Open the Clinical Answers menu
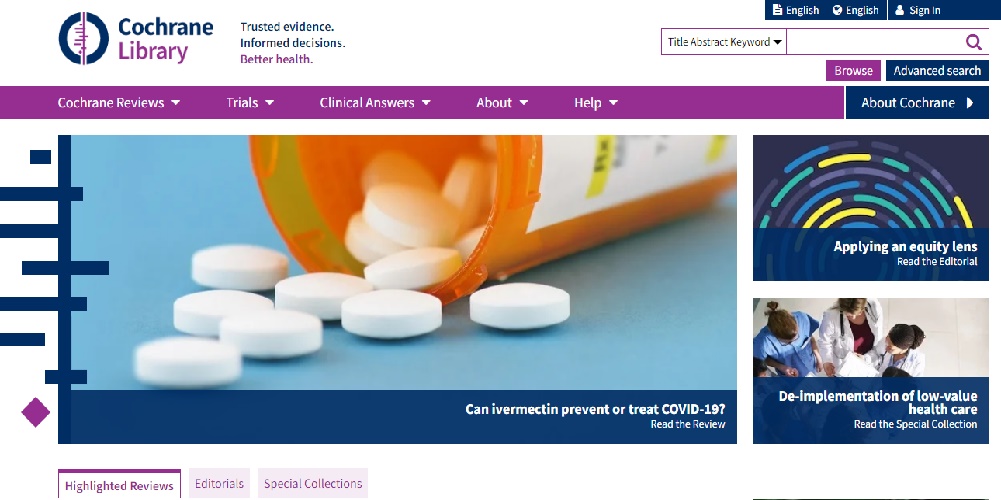Screen dimensions: 1001x500 tap(375, 103)
